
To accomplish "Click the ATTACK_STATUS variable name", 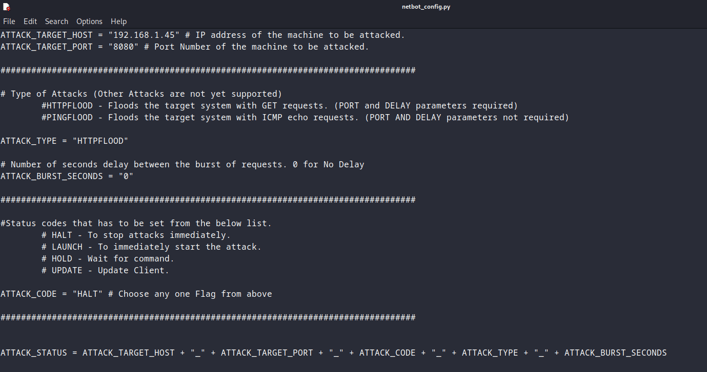I will pyautogui.click(x=34, y=353).
